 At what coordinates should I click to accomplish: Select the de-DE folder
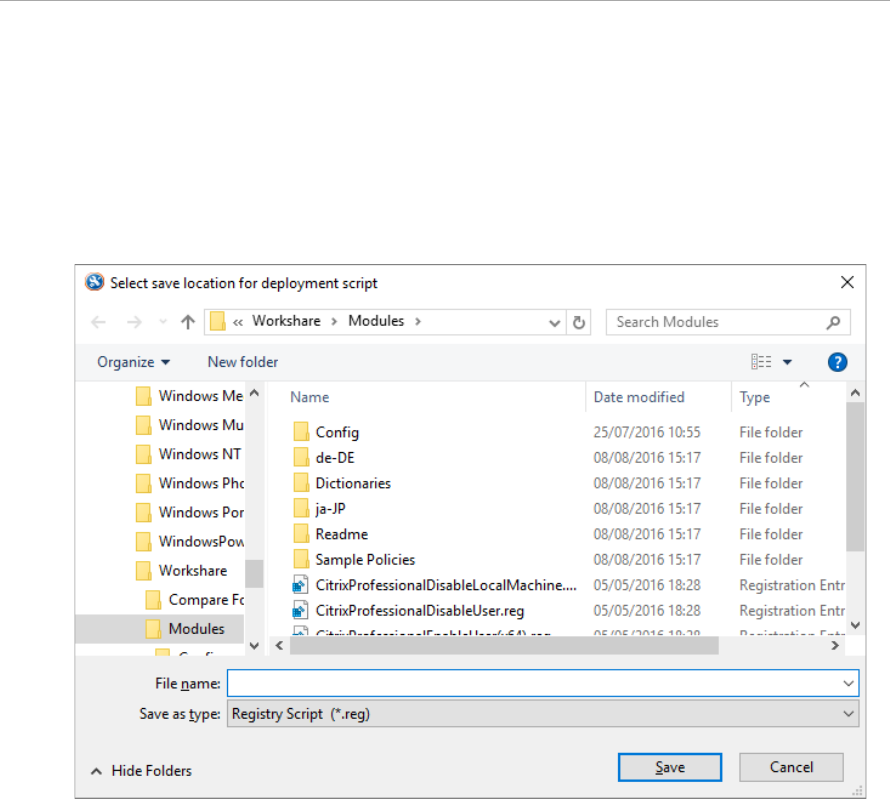pos(324,457)
